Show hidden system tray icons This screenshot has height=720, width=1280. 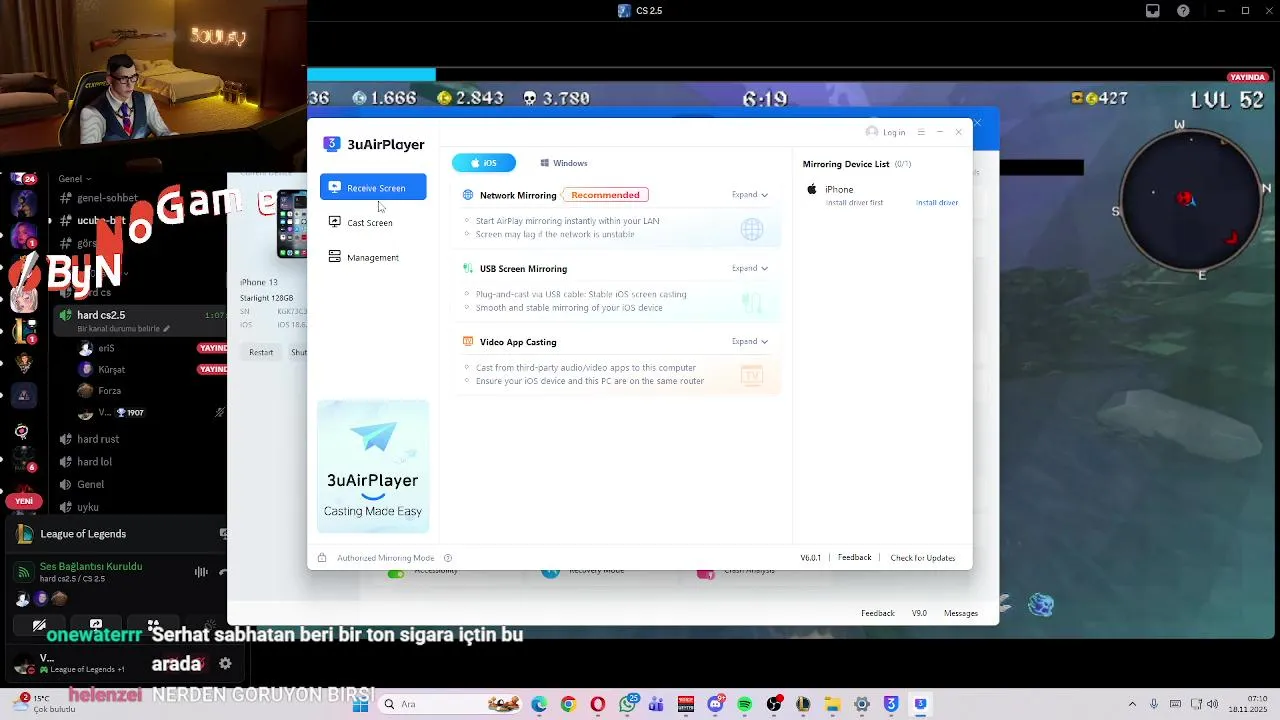tap(1132, 704)
